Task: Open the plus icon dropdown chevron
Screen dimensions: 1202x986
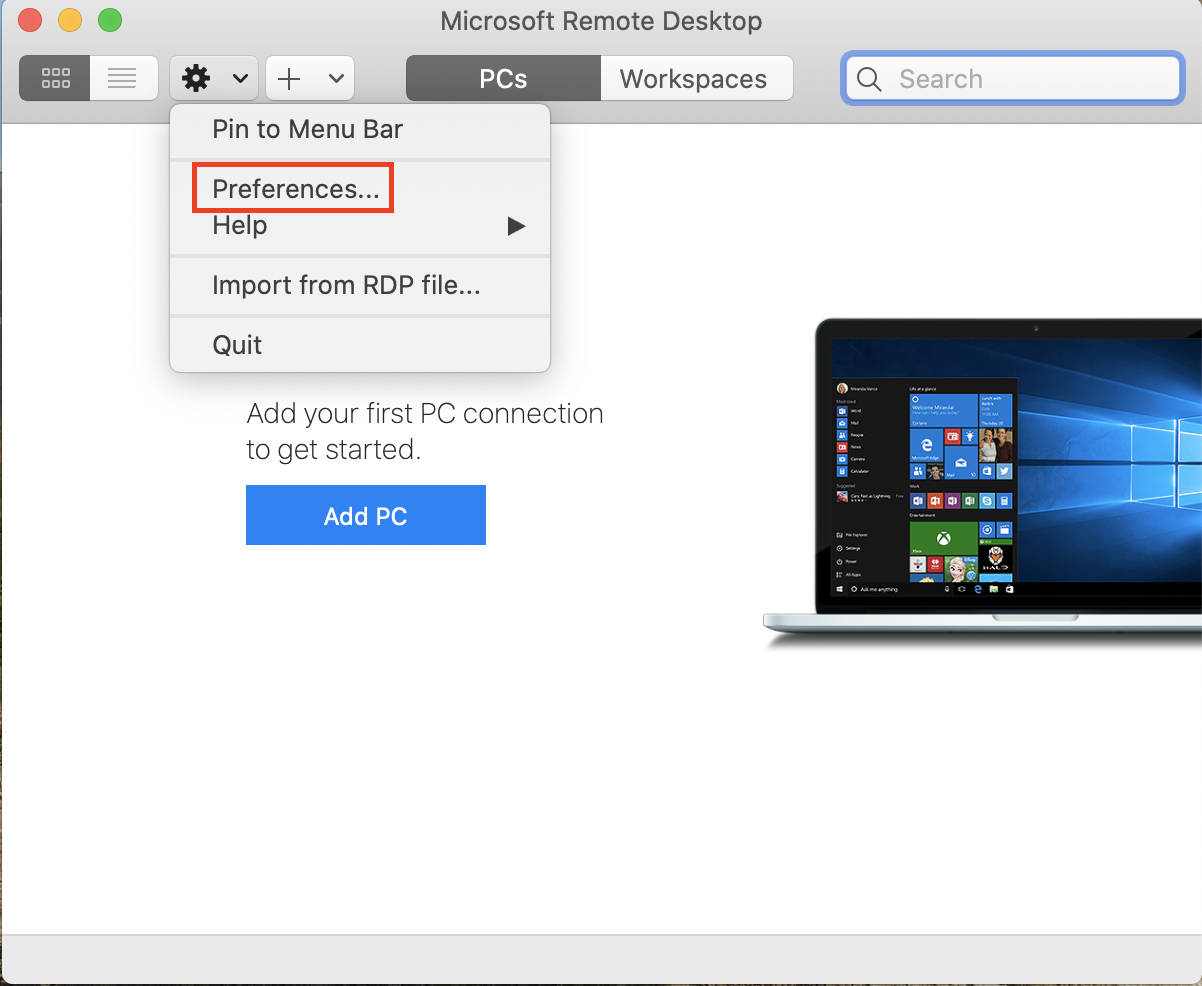Action: point(335,78)
